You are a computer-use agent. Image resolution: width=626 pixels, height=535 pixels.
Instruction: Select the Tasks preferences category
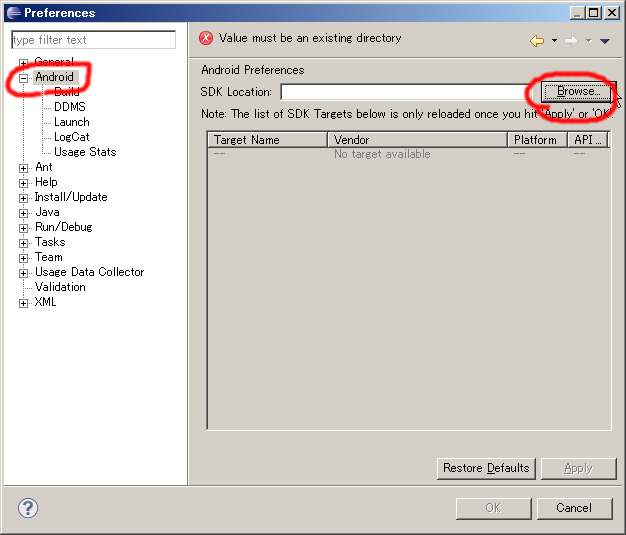pyautogui.click(x=50, y=242)
